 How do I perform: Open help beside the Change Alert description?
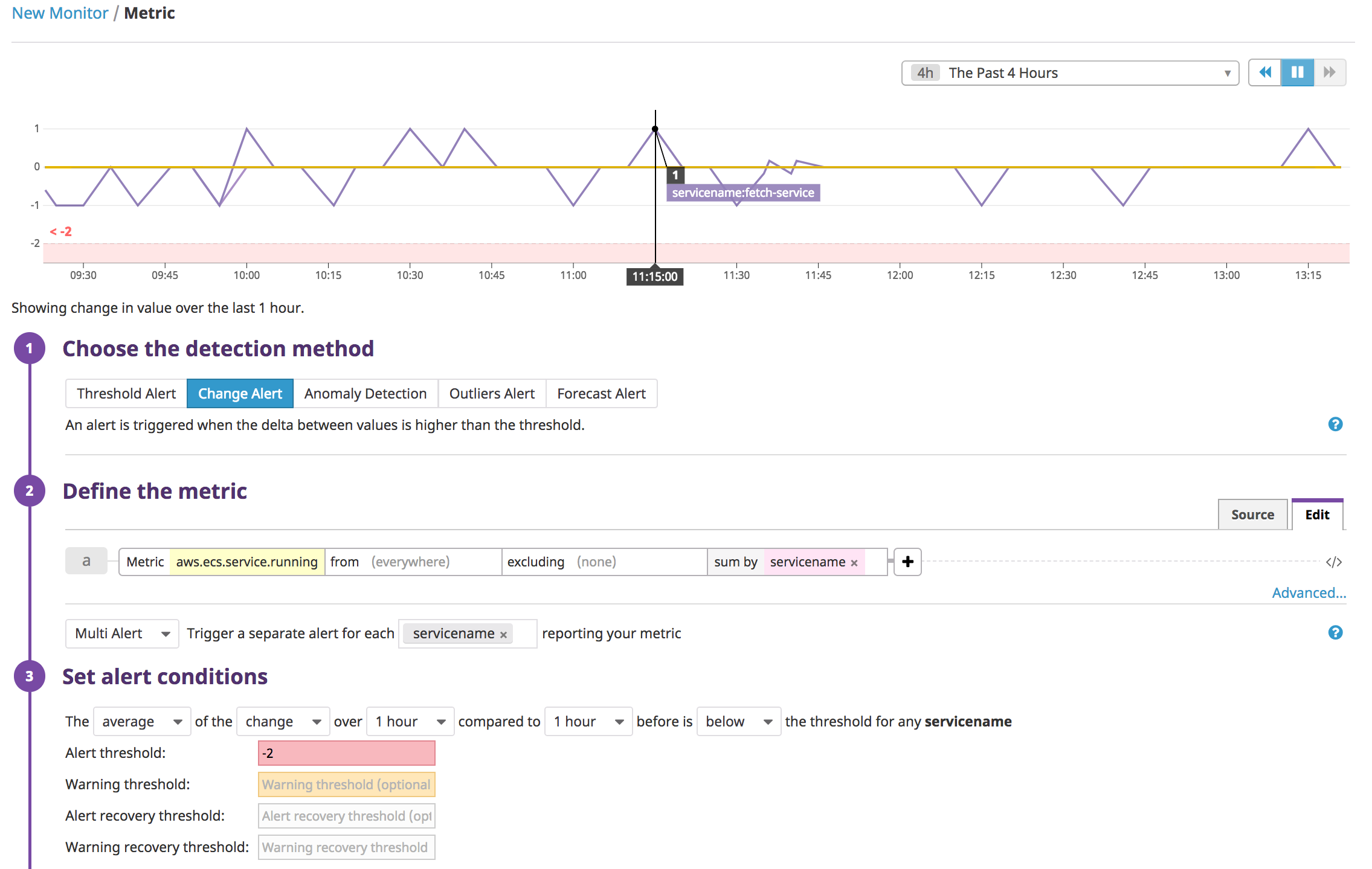pos(1335,425)
